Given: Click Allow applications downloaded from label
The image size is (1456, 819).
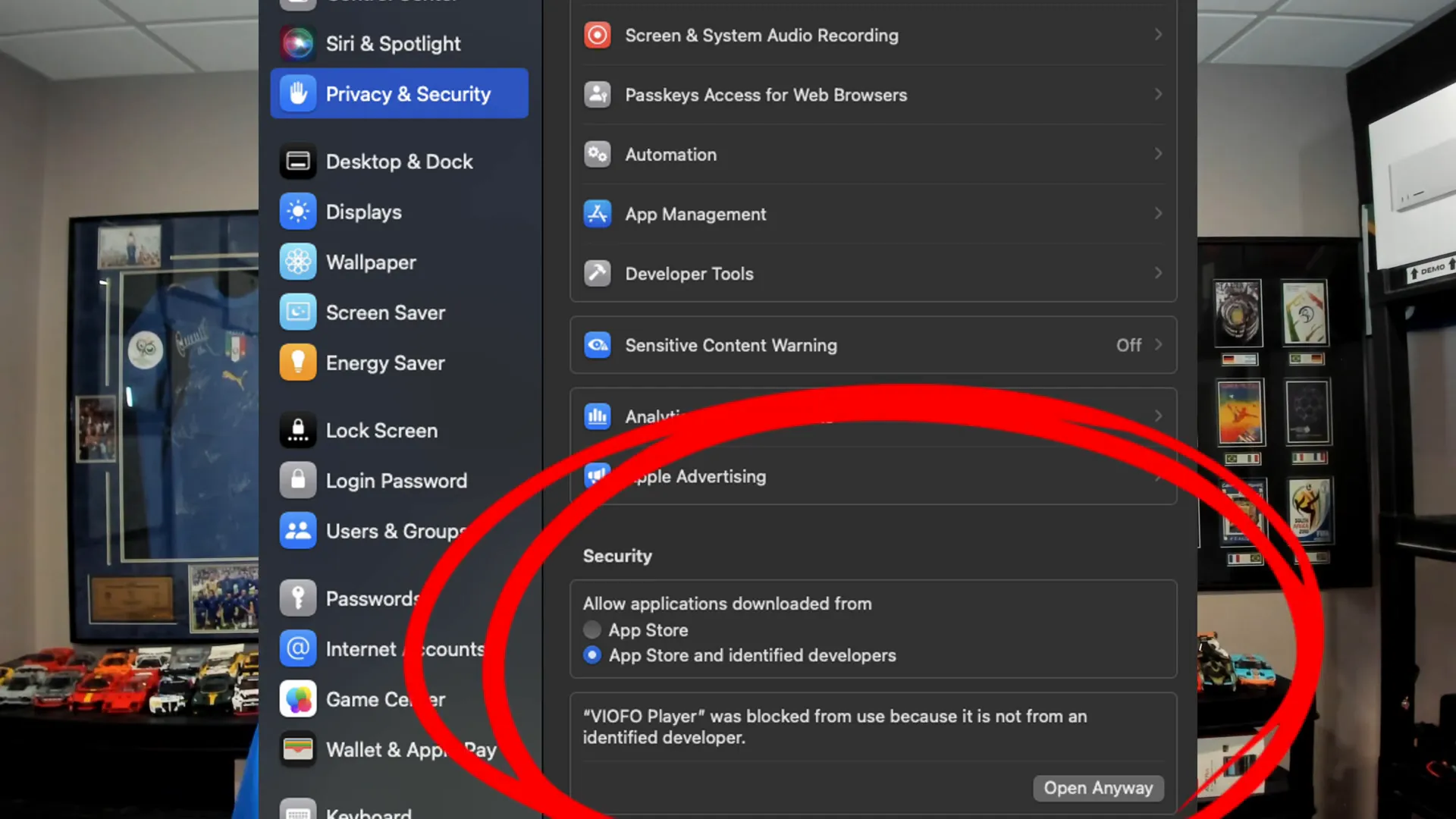Looking at the screenshot, I should click(x=727, y=604).
